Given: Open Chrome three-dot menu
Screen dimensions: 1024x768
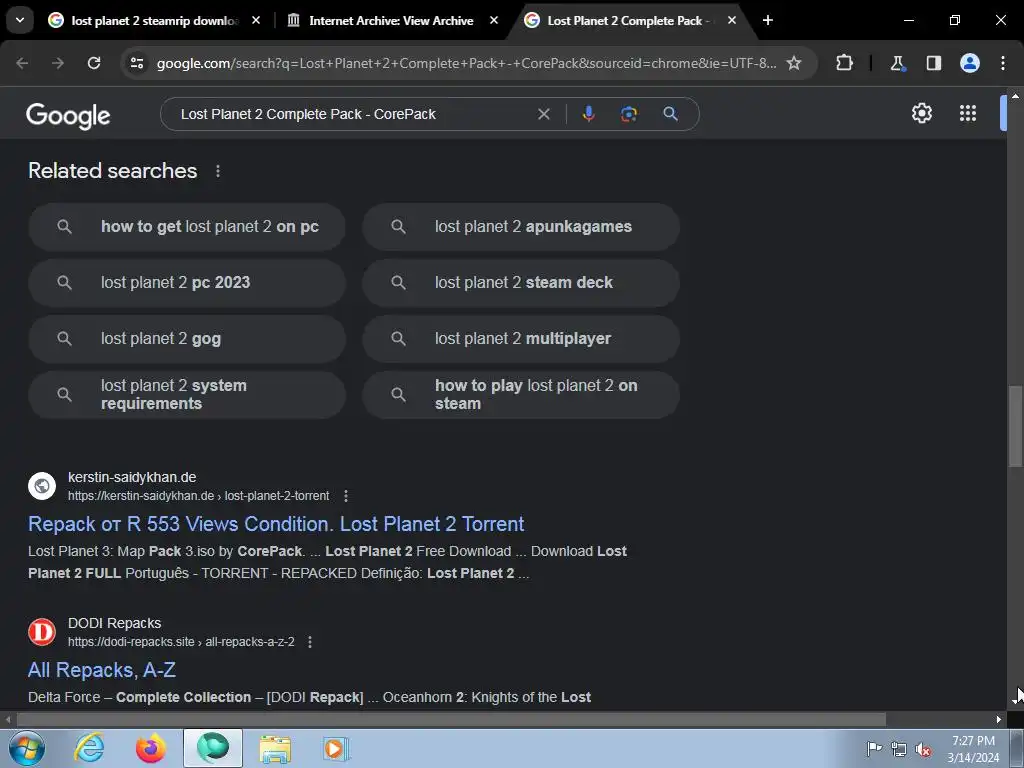Looking at the screenshot, I should (x=1003, y=63).
